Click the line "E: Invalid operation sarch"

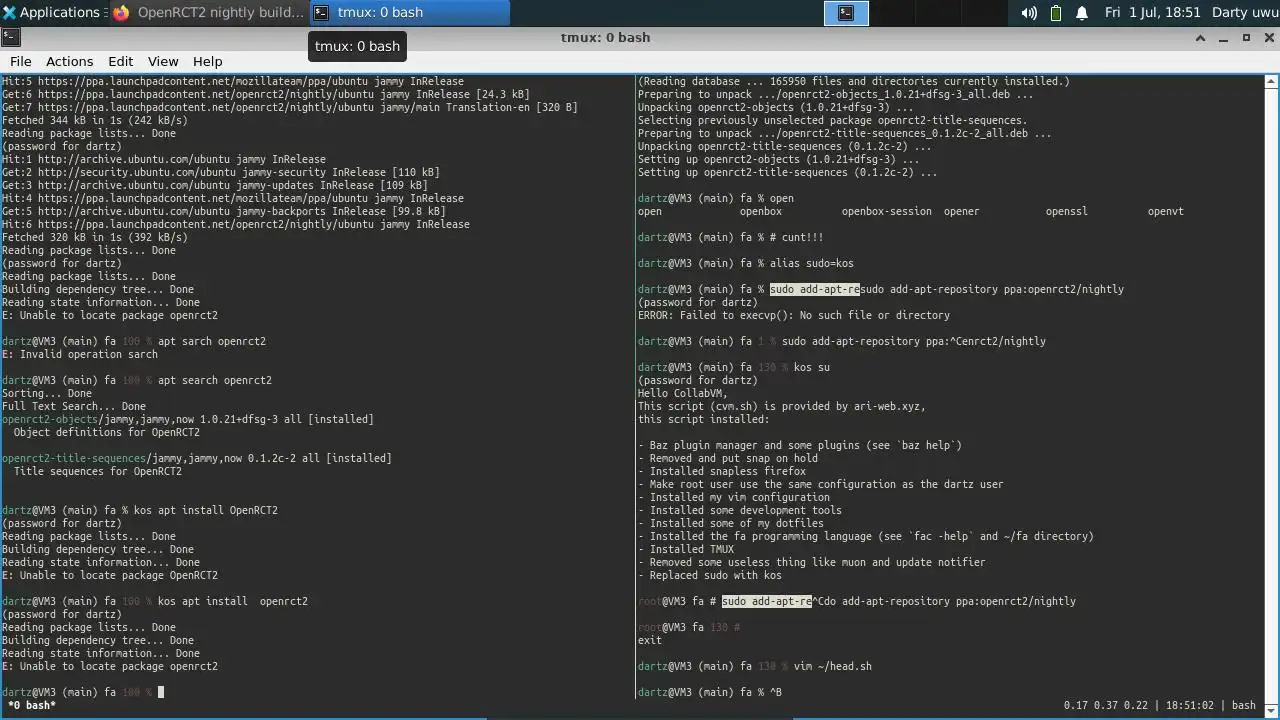(x=80, y=354)
